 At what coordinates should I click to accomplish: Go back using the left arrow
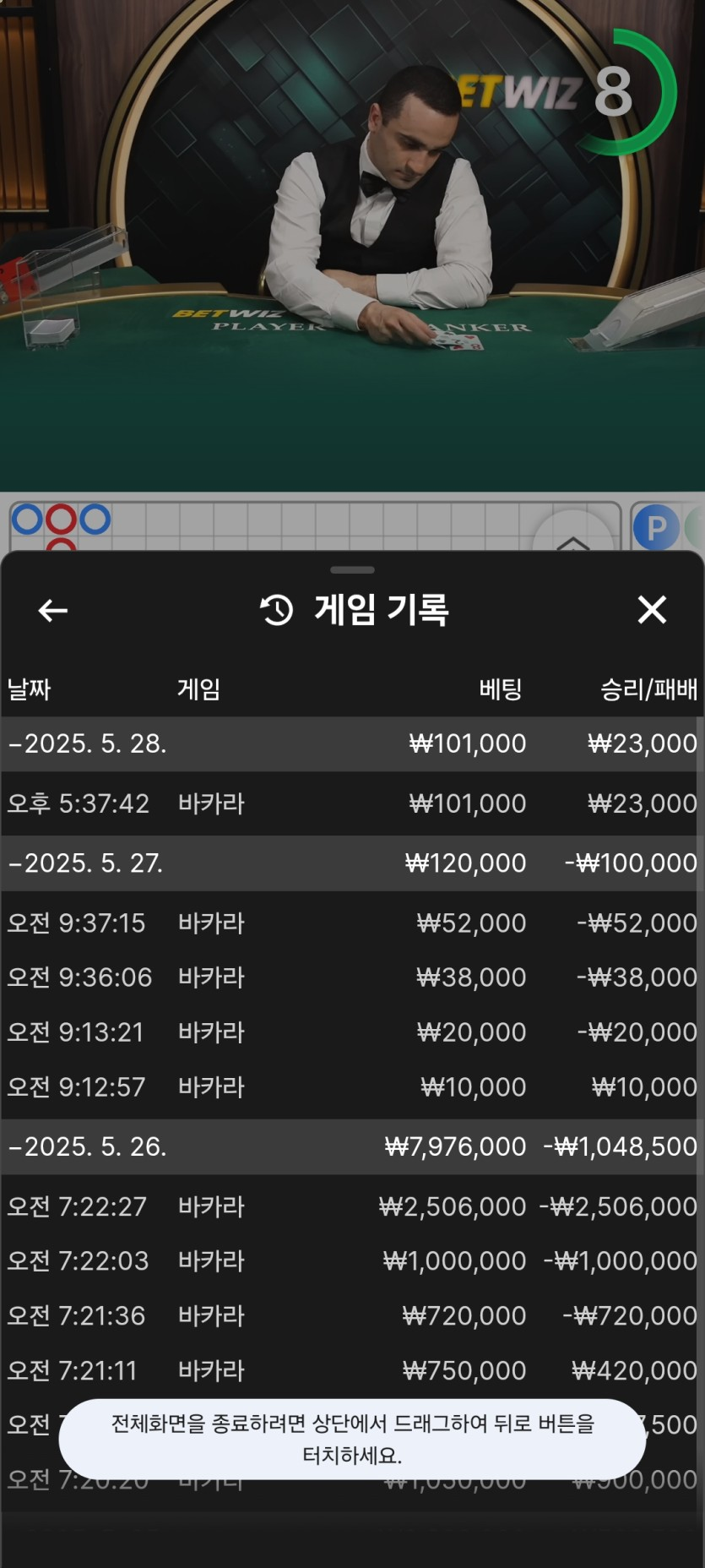tap(53, 610)
